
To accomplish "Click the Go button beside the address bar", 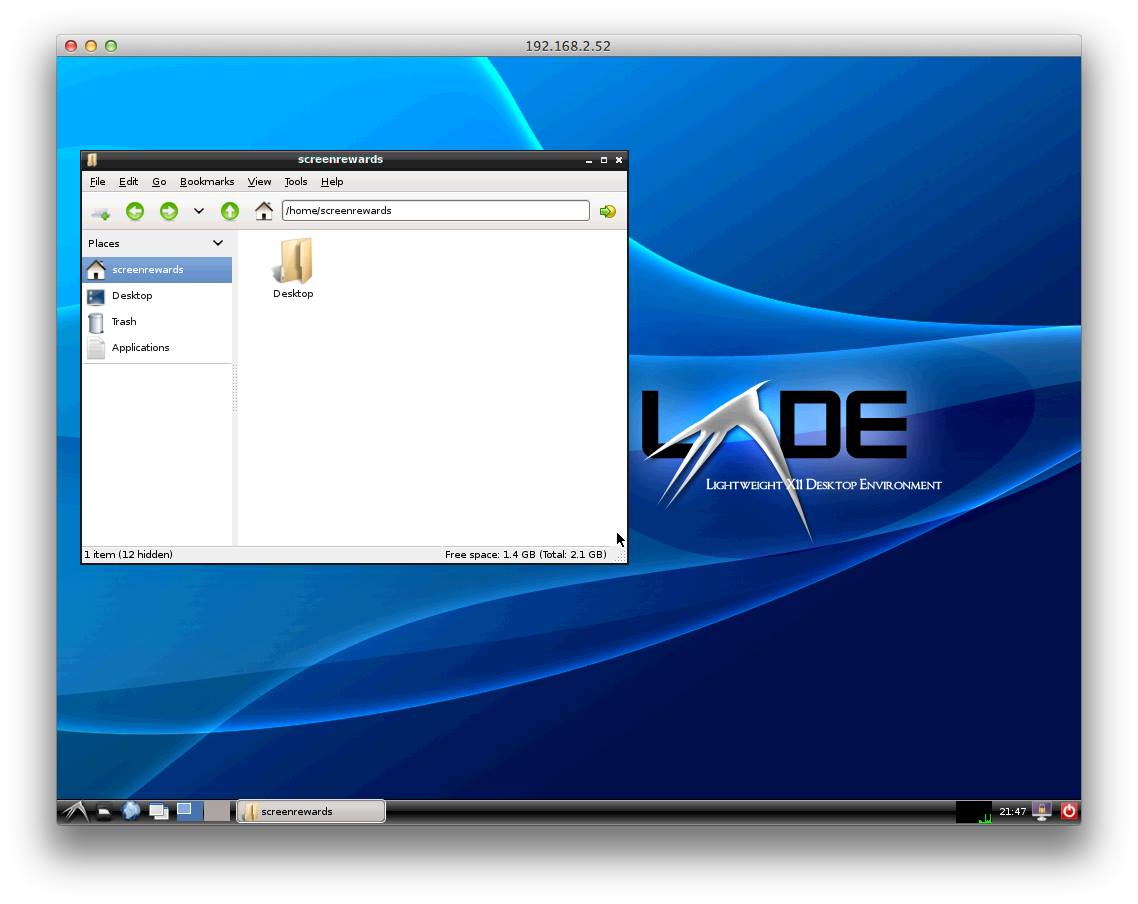I will coord(607,211).
